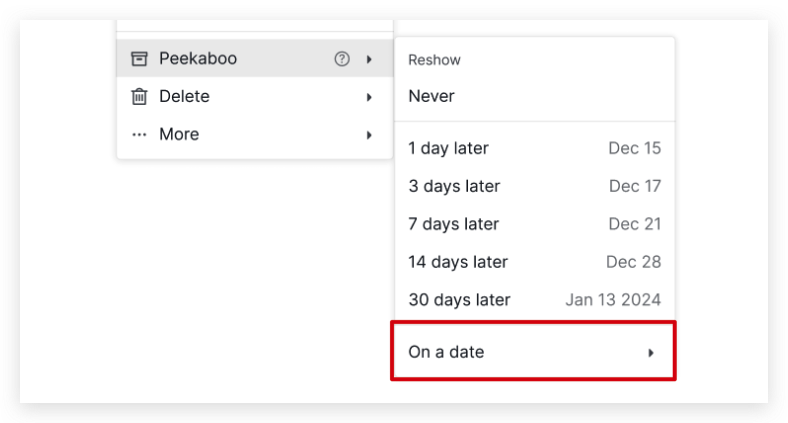Choose 1 day later option

[x=535, y=148]
